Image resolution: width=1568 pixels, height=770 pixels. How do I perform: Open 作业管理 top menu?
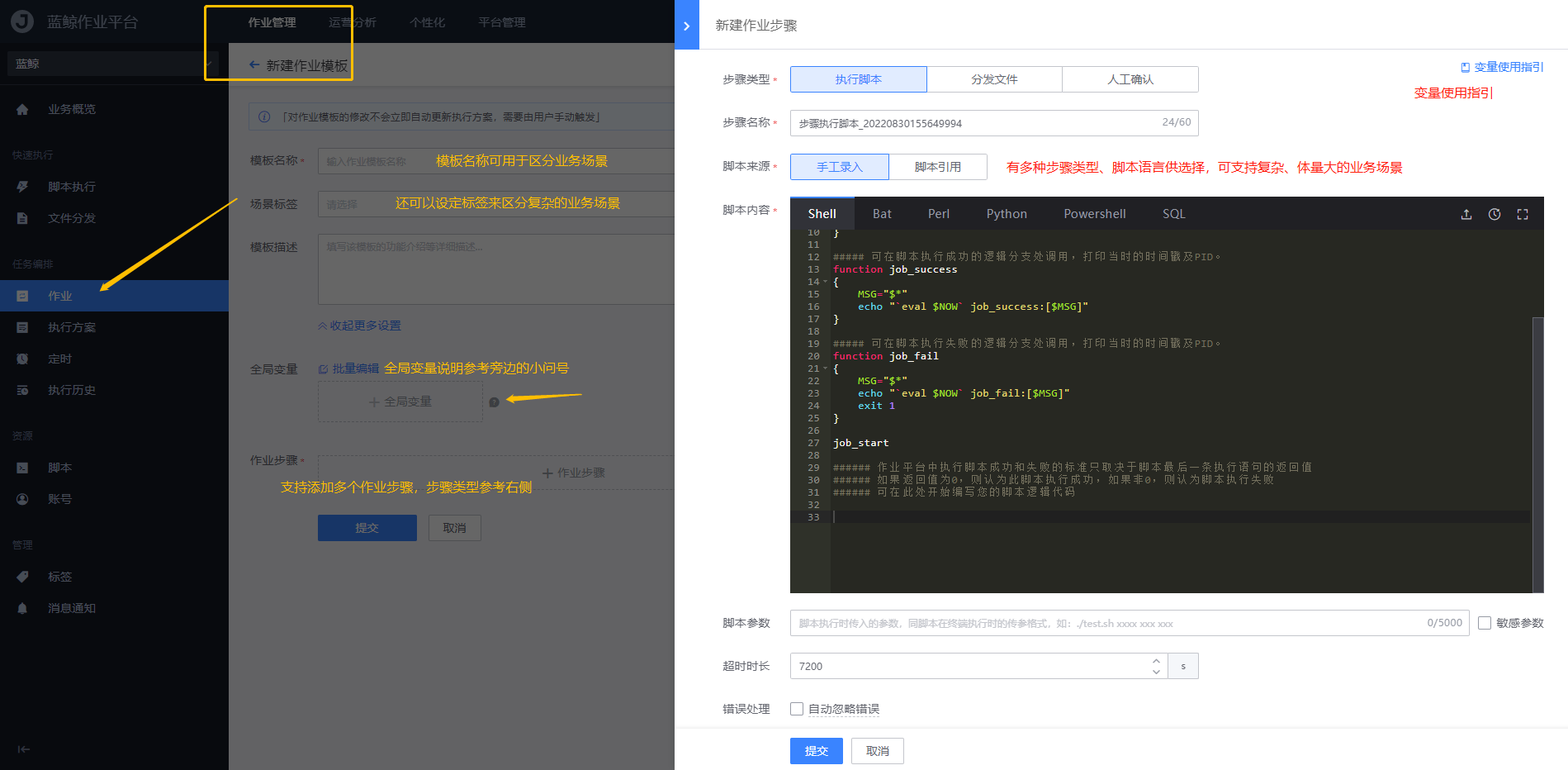[x=272, y=22]
